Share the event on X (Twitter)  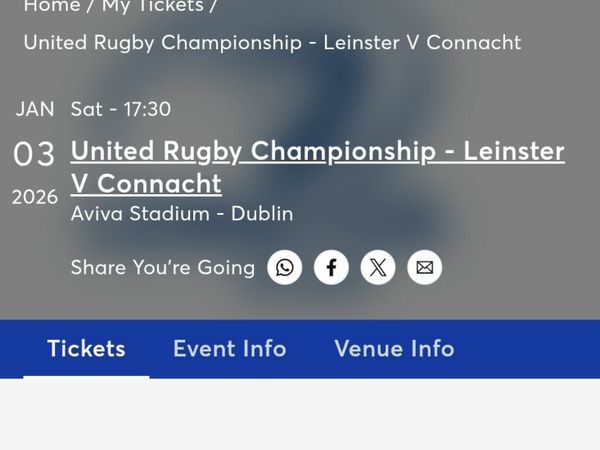point(378,268)
